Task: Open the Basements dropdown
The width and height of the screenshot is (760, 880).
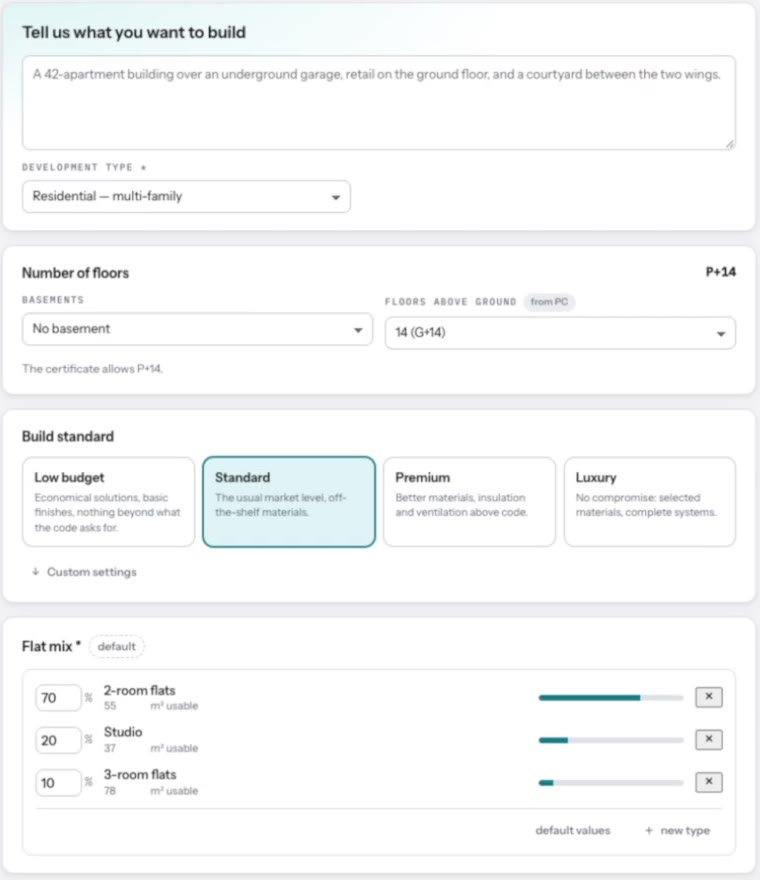Action: 197,329
